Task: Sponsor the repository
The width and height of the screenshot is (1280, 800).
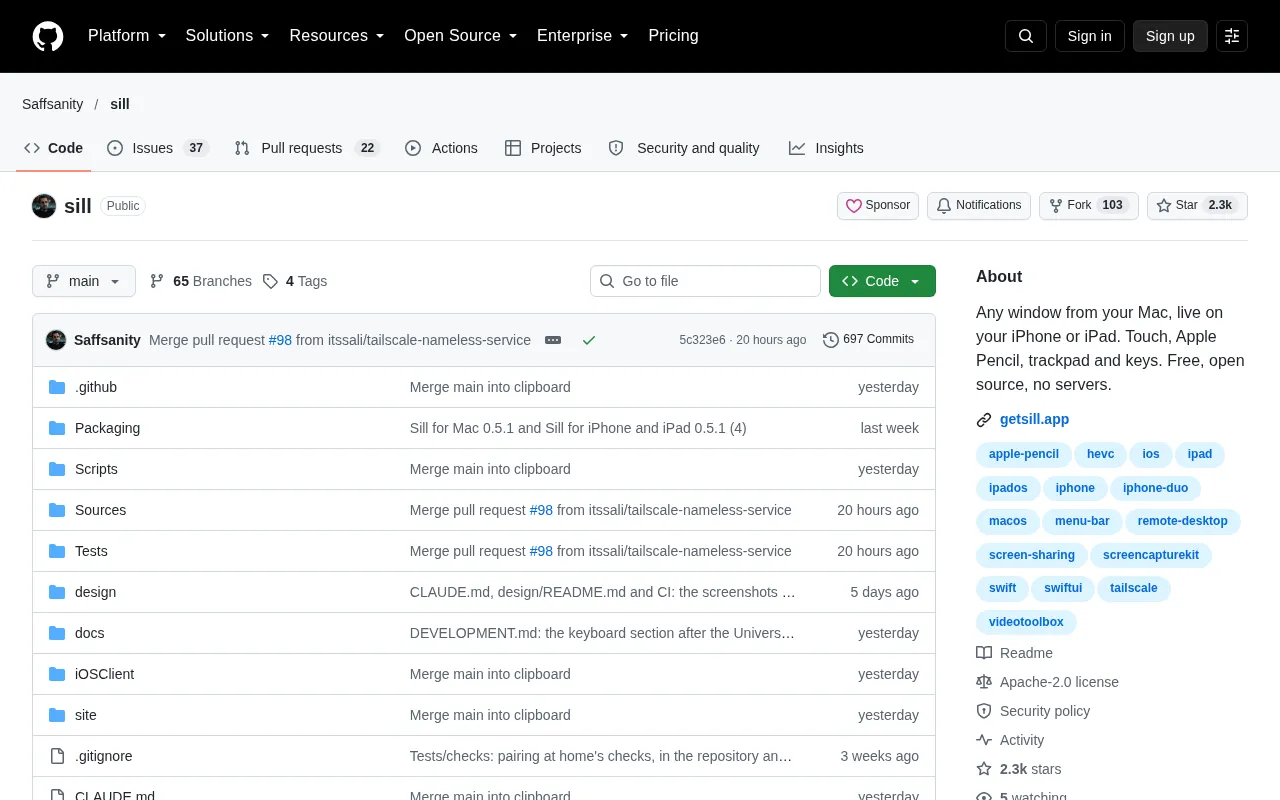Action: coord(878,206)
